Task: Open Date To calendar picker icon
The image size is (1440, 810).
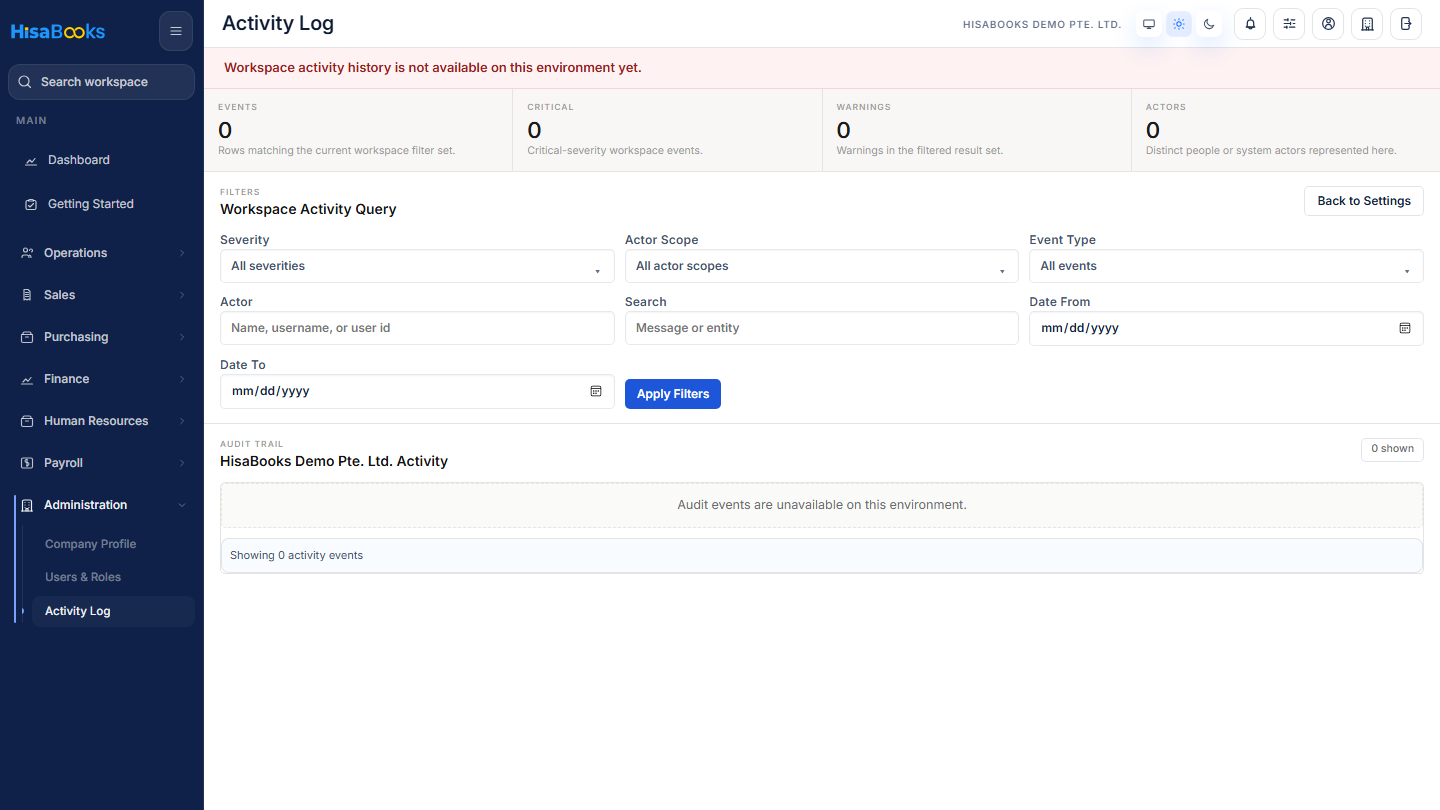Action: [596, 391]
